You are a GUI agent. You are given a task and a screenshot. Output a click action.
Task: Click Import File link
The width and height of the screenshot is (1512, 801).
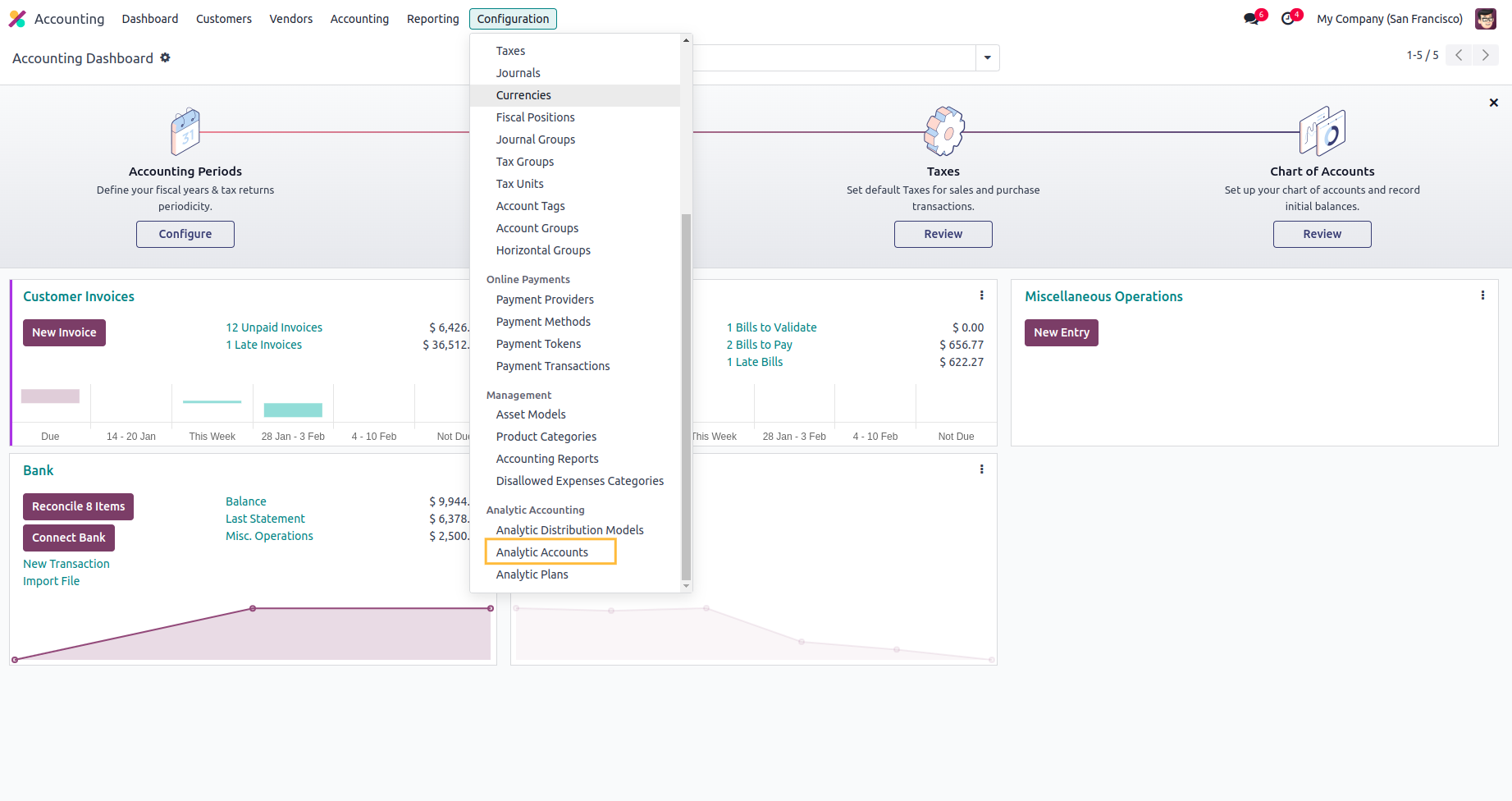52,581
